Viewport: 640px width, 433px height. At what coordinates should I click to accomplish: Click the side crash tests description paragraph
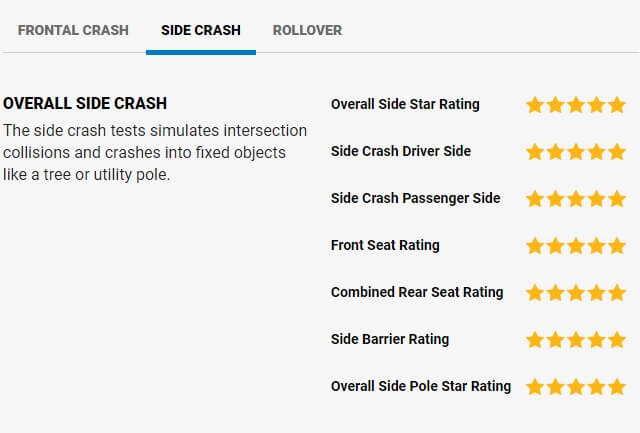pyautogui.click(x=155, y=153)
